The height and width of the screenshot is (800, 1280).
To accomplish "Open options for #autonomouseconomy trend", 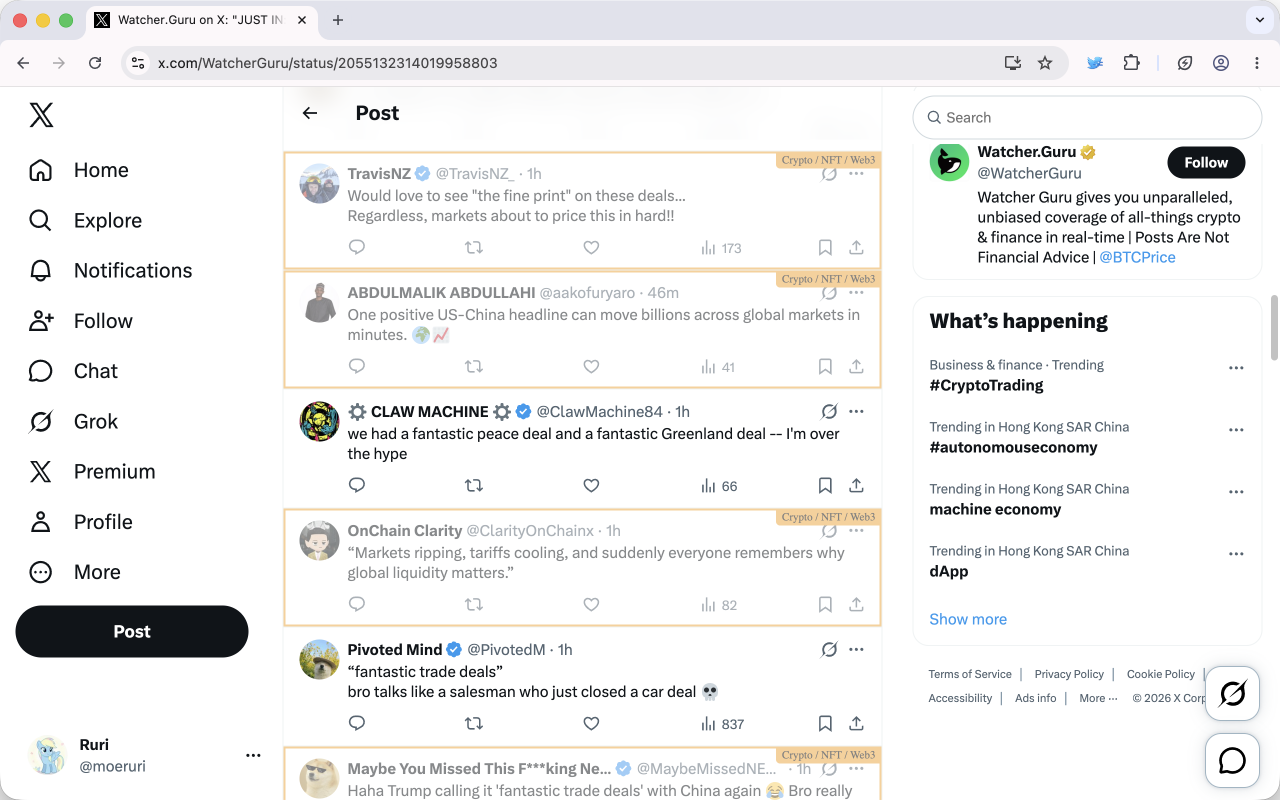I will pyautogui.click(x=1236, y=430).
